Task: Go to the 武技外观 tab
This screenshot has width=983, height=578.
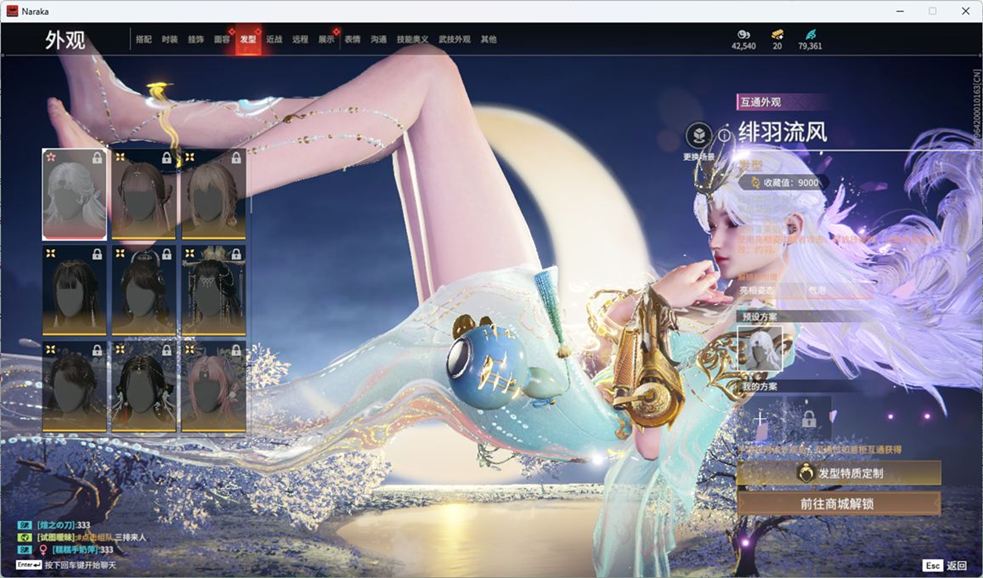Action: pos(454,40)
